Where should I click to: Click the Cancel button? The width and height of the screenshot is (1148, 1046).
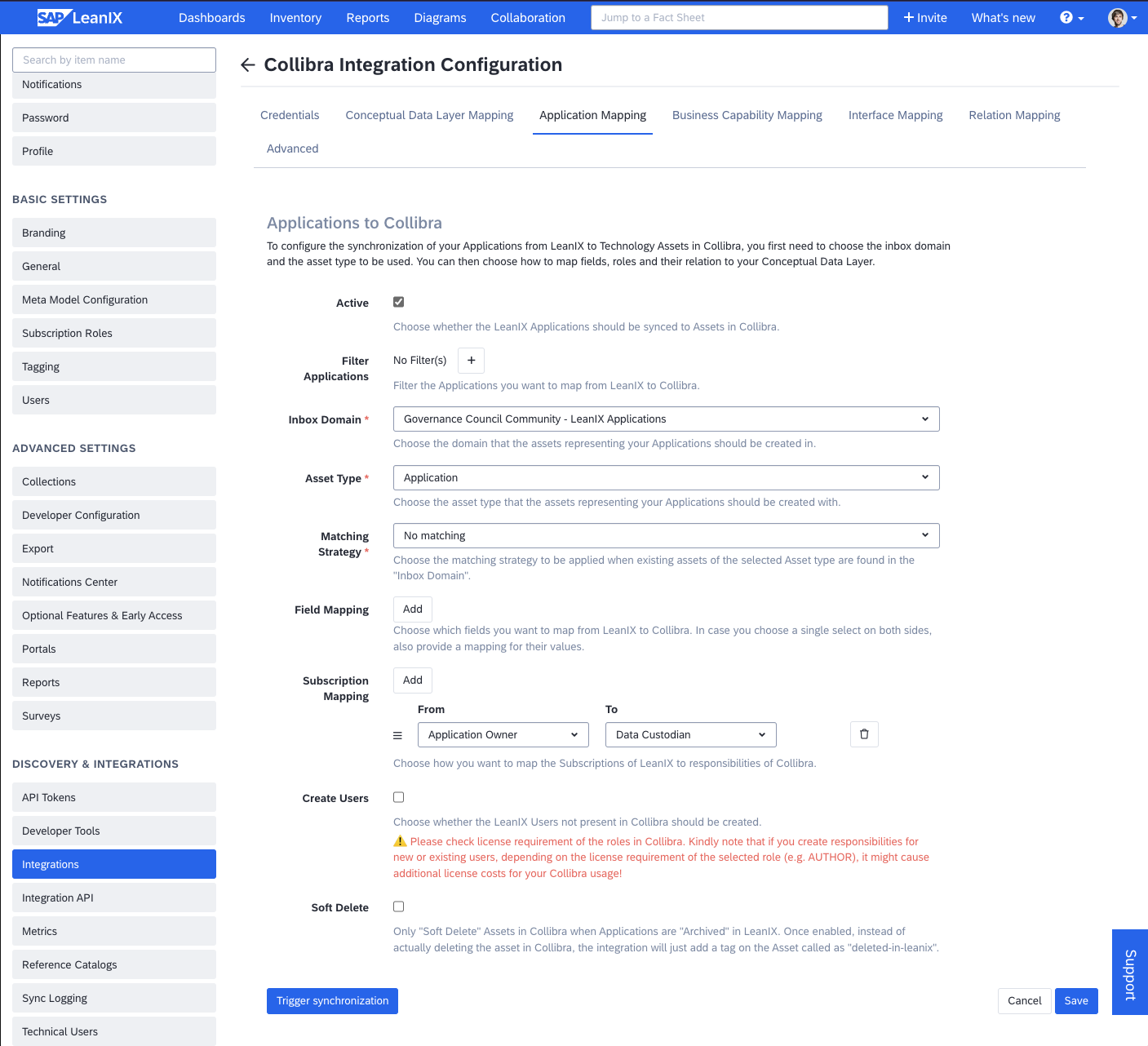[x=1025, y=1001]
